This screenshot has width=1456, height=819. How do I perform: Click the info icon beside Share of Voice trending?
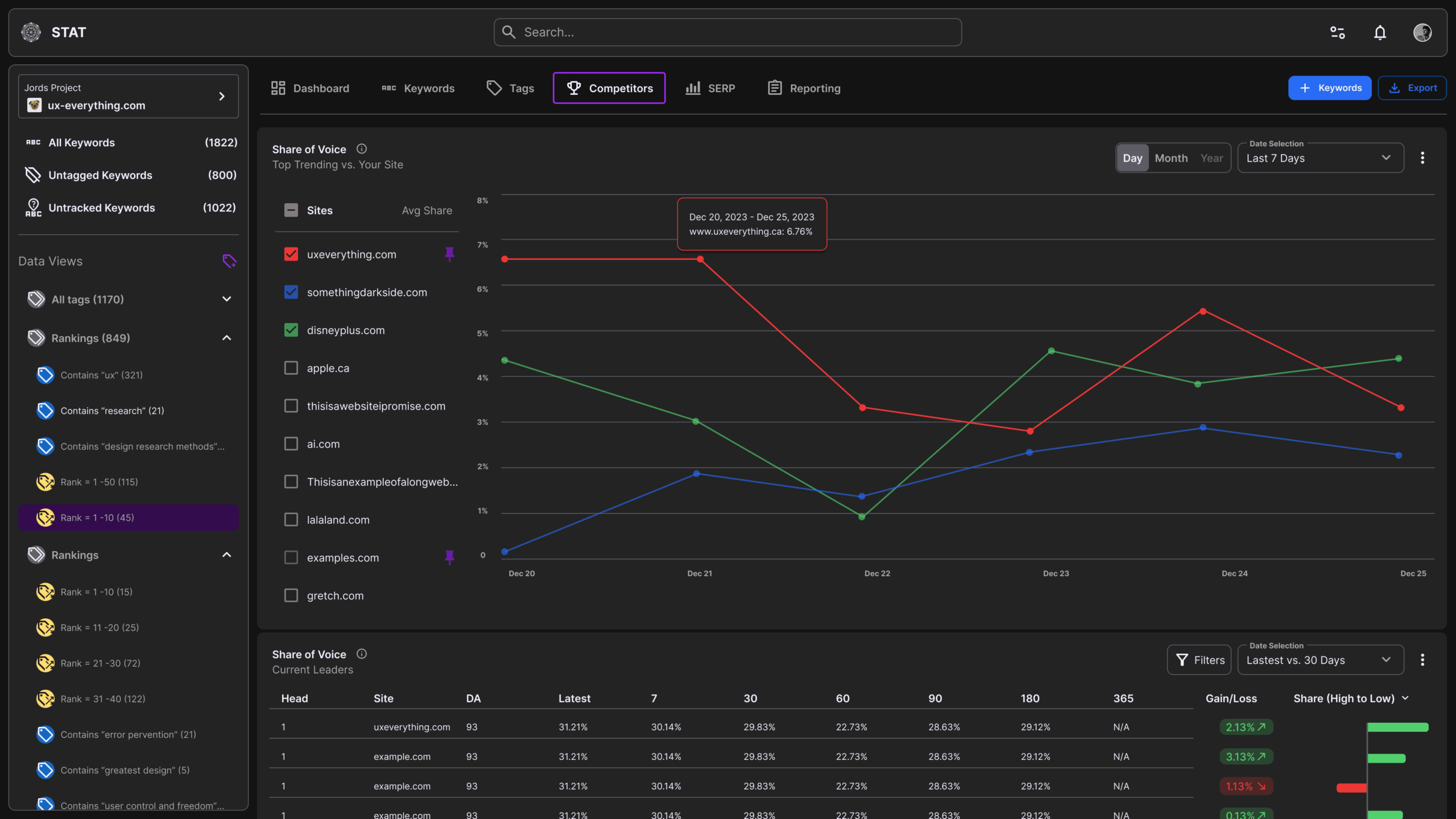pos(362,149)
